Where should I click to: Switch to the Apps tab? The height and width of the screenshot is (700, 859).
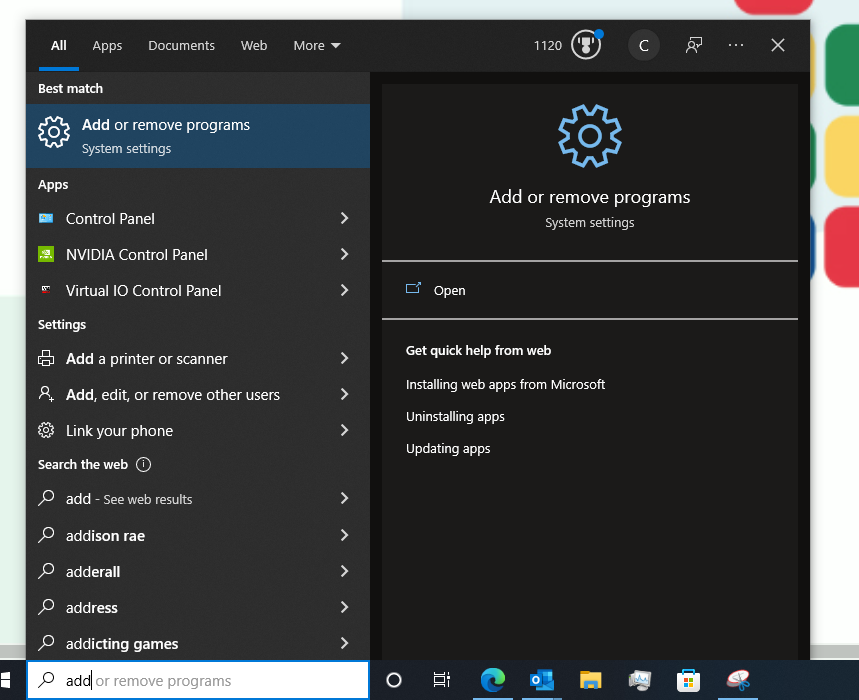click(x=107, y=45)
